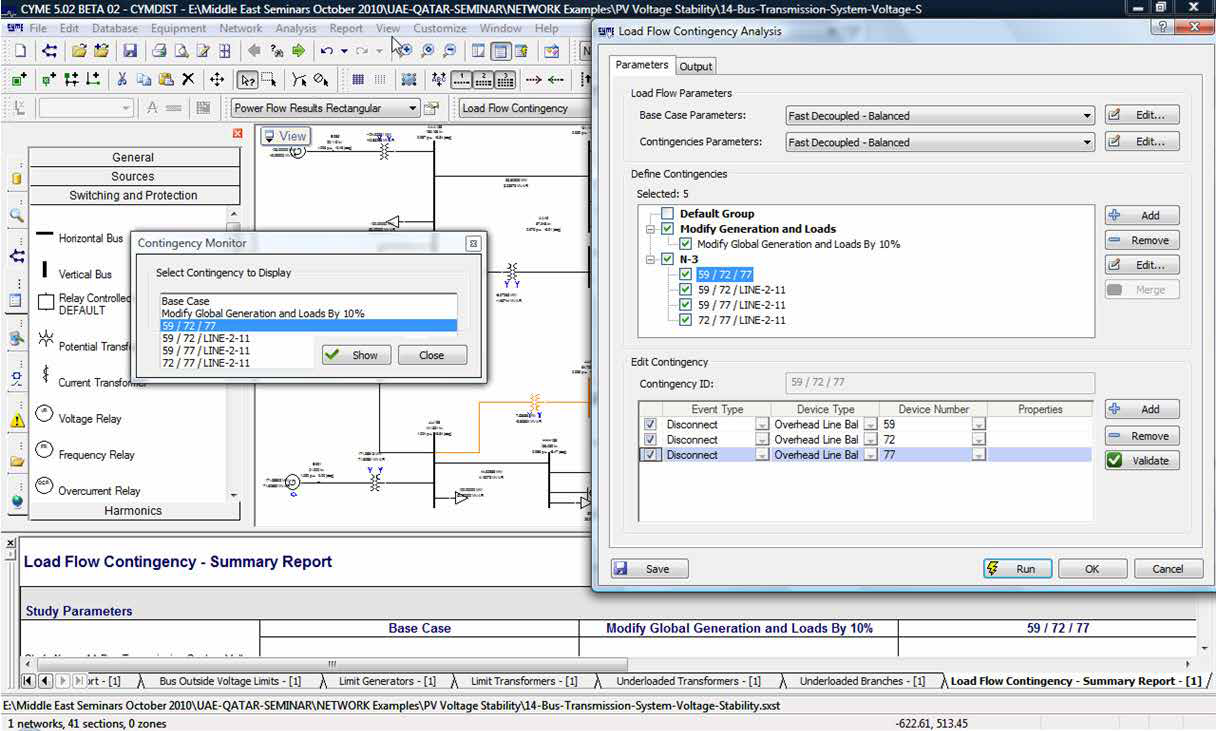Image resolution: width=1216 pixels, height=731 pixels.
Task: Click the Undo arrow icon
Action: [x=327, y=51]
